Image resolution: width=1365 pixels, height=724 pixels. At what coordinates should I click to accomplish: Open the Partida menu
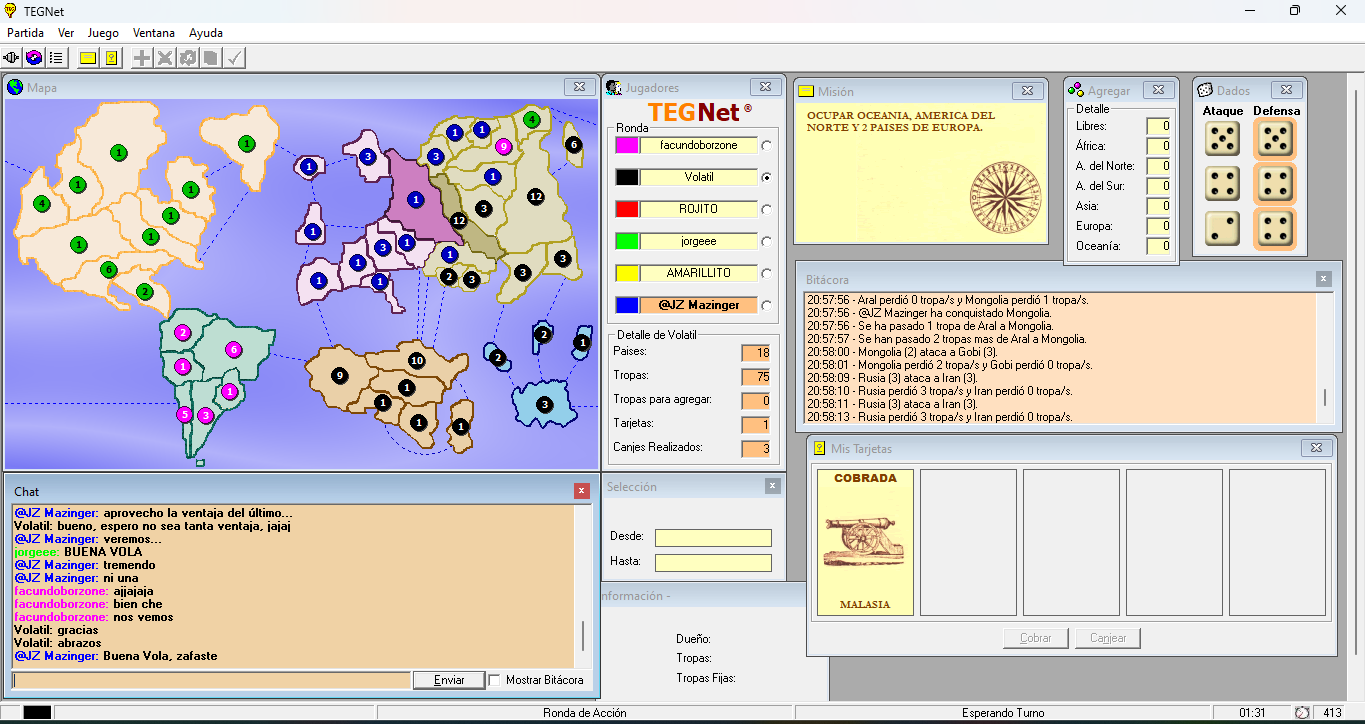(x=25, y=33)
